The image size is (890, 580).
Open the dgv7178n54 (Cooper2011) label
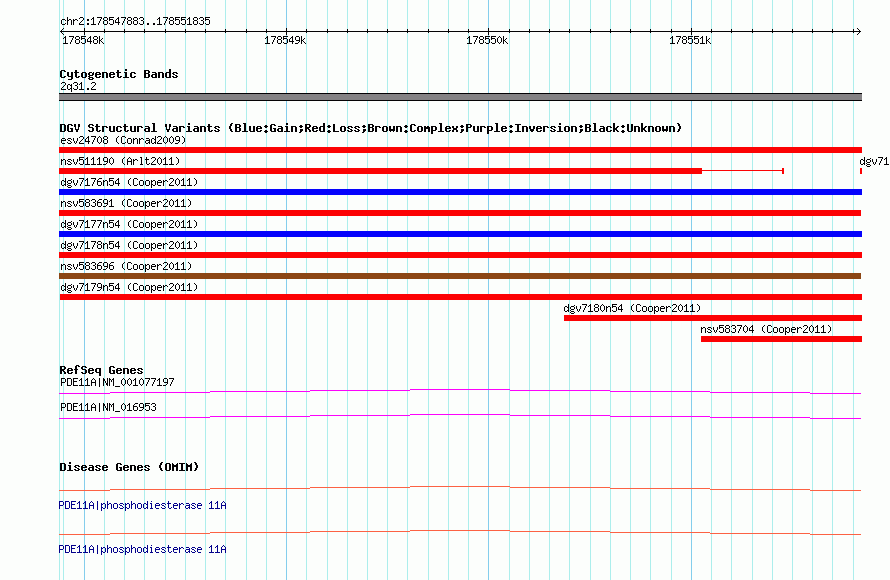coord(129,245)
